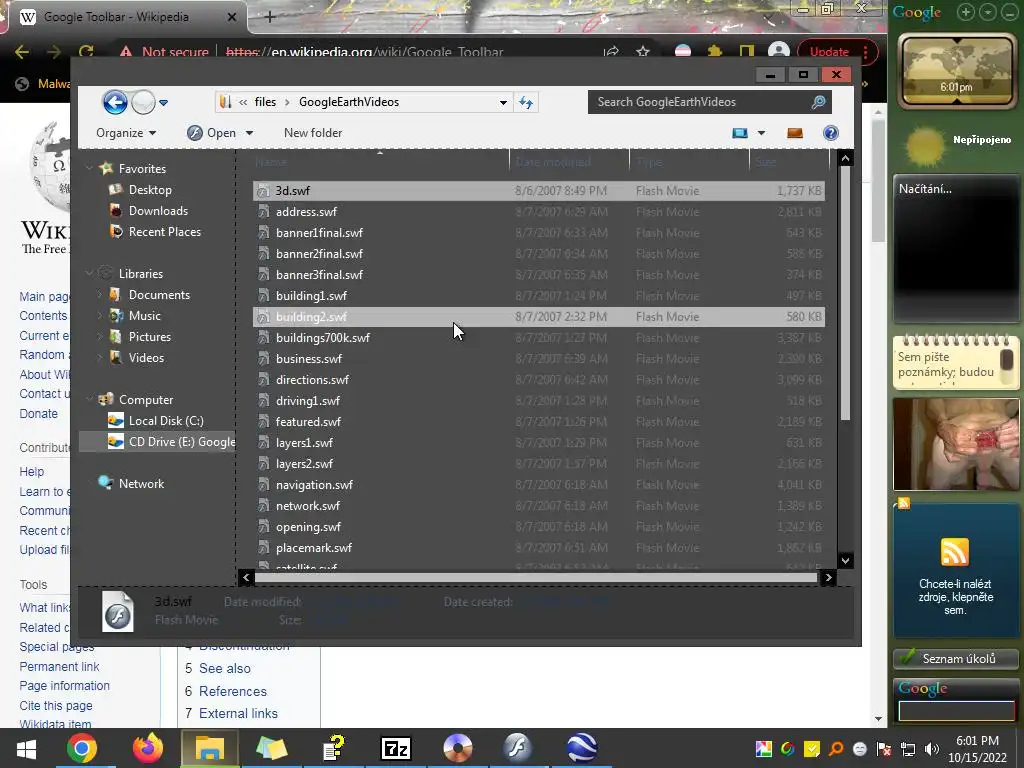The image size is (1024, 768).
Task: Collapse the Computer group
Action: click(x=89, y=400)
